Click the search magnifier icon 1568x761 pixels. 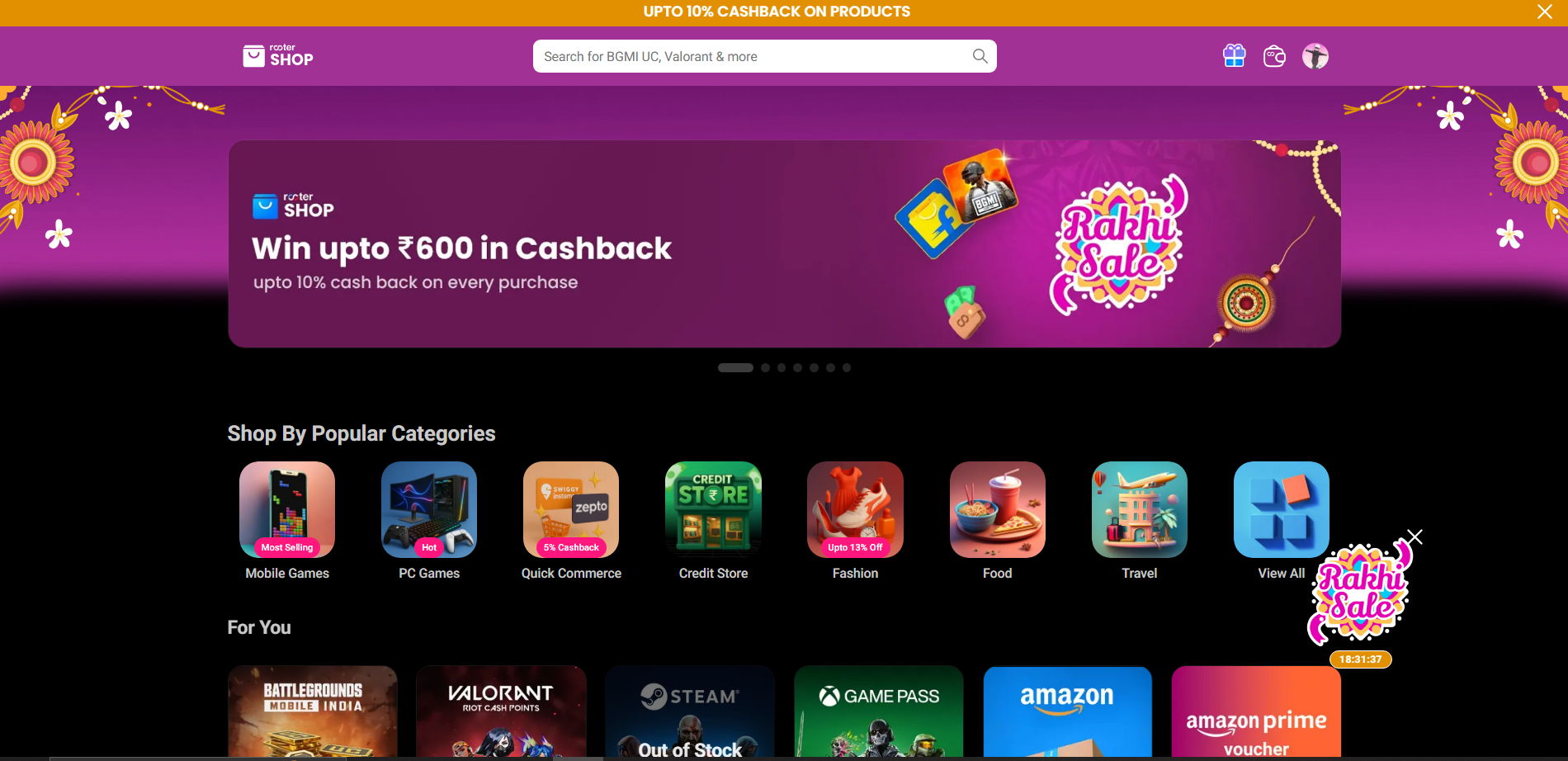tap(980, 56)
